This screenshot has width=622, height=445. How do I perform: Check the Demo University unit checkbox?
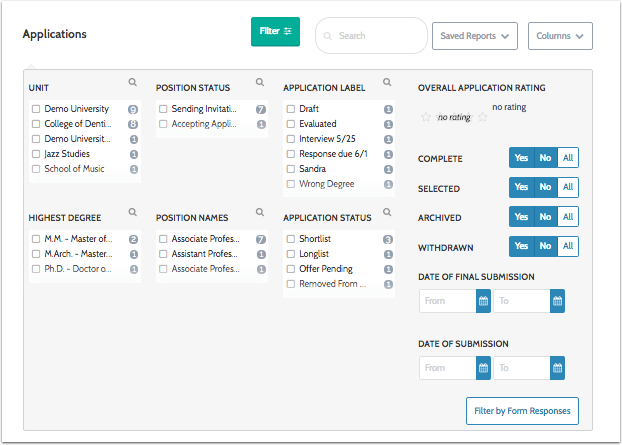(x=36, y=109)
